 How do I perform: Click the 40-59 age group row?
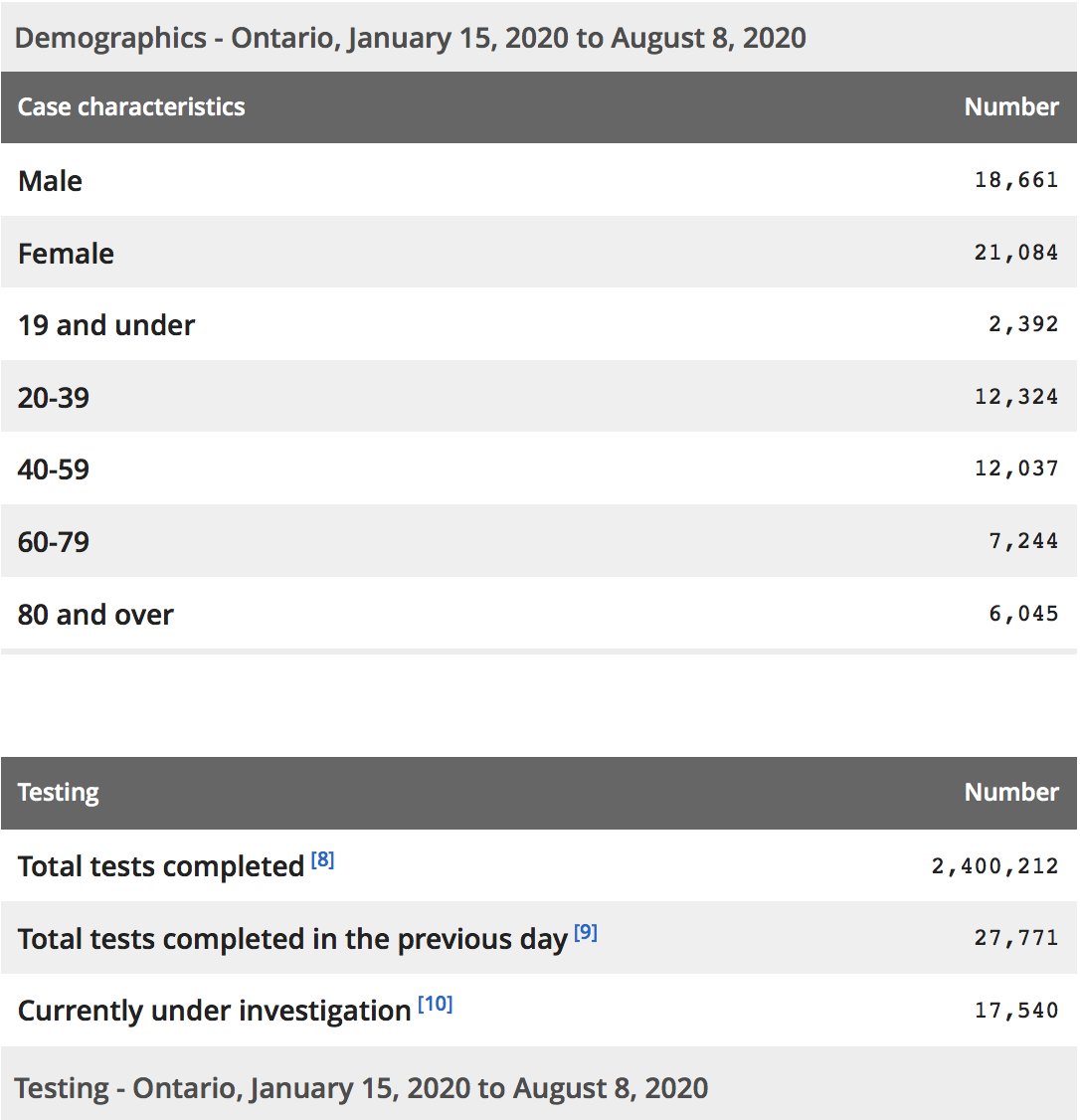(x=539, y=469)
